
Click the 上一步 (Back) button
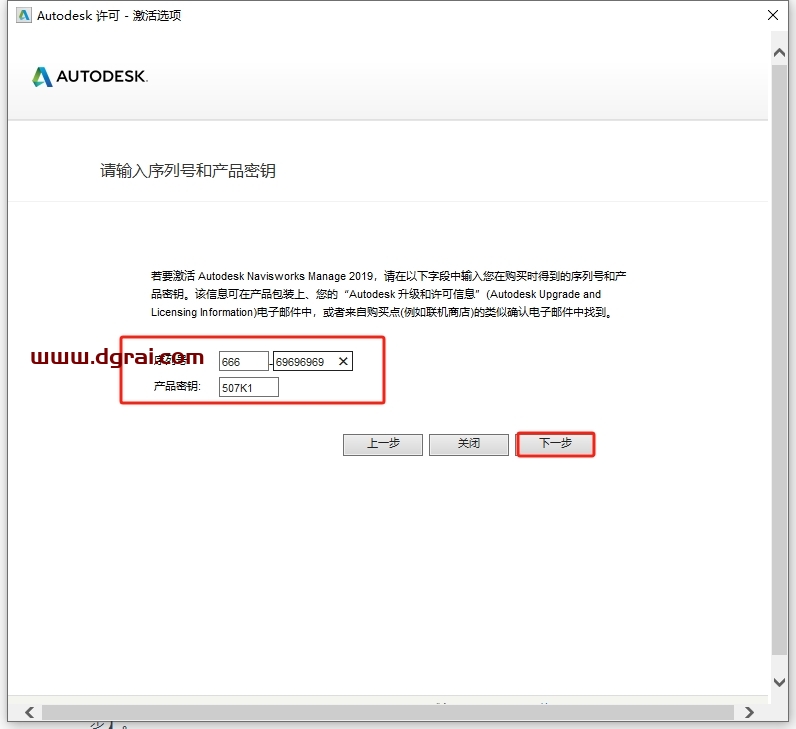(x=383, y=444)
